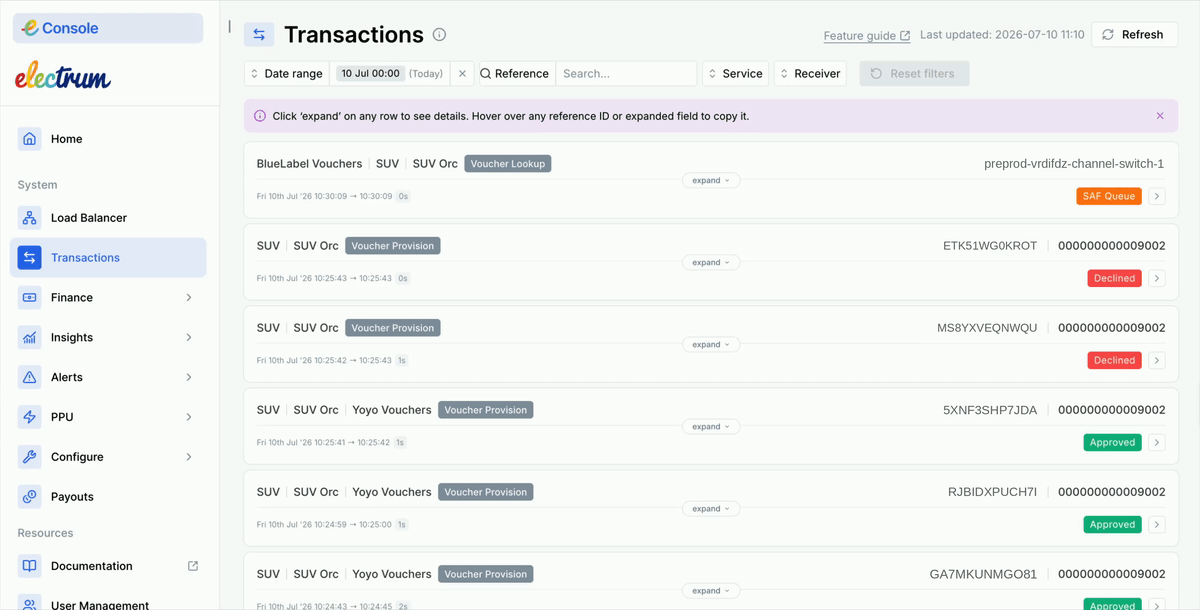Expand the Finance submenu chevron
1200x610 pixels.
(189, 298)
